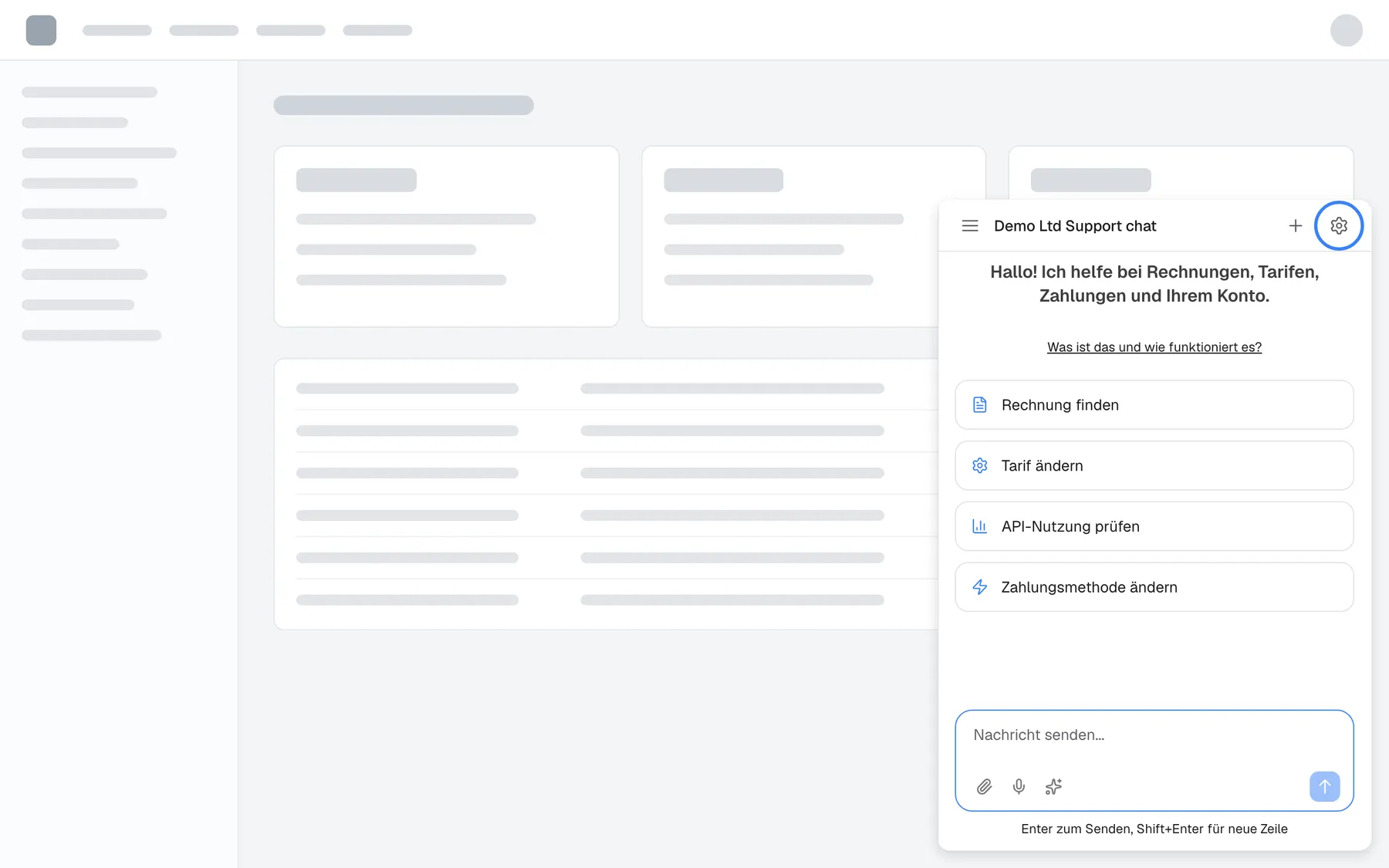Open the chat settings gear icon
The width and height of the screenshot is (1389, 868).
click(1339, 225)
